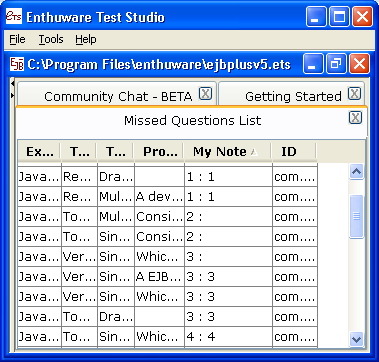The height and width of the screenshot is (362, 379).
Task: Open the Tools menu
Action: pyautogui.click(x=51, y=39)
